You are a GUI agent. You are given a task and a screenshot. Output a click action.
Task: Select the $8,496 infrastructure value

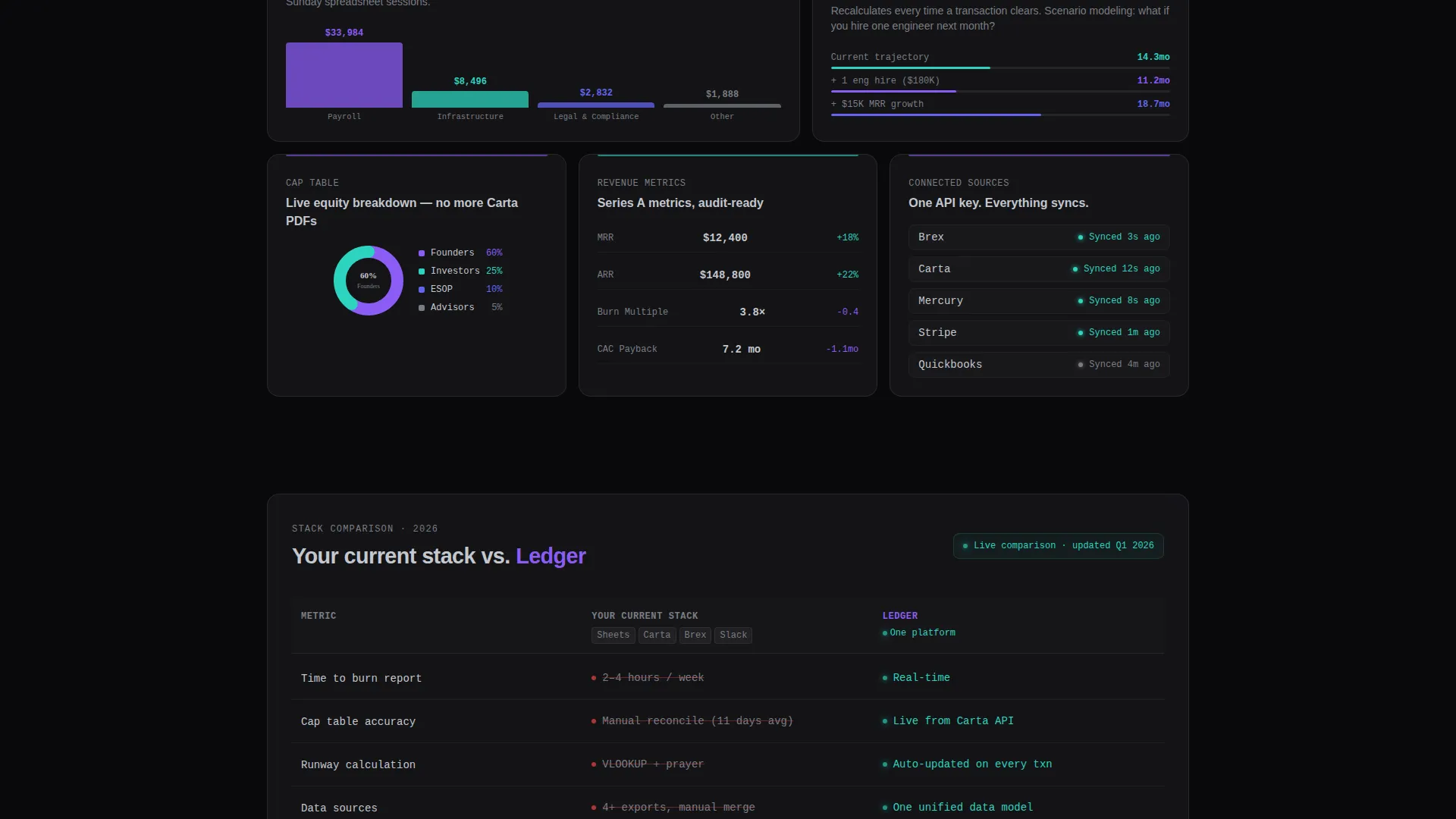click(470, 81)
